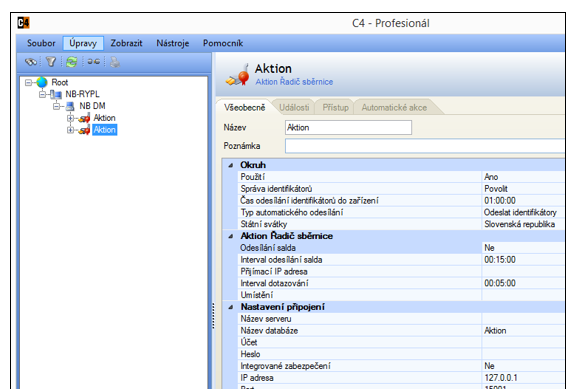The image size is (572, 389).
Task: Click the binoculars search icon
Action: tap(31, 62)
